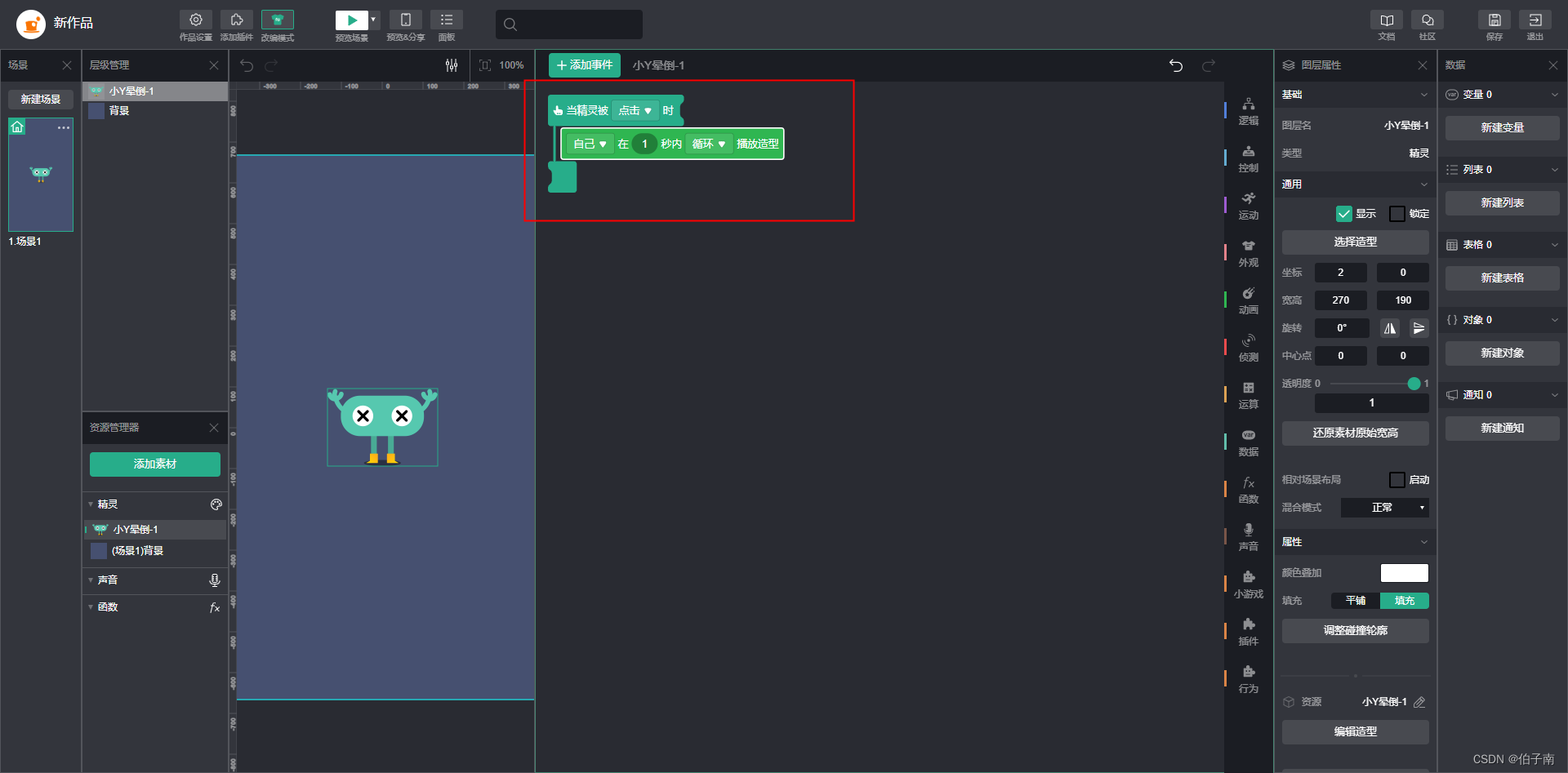Open 数据 data block category

pyautogui.click(x=1249, y=442)
